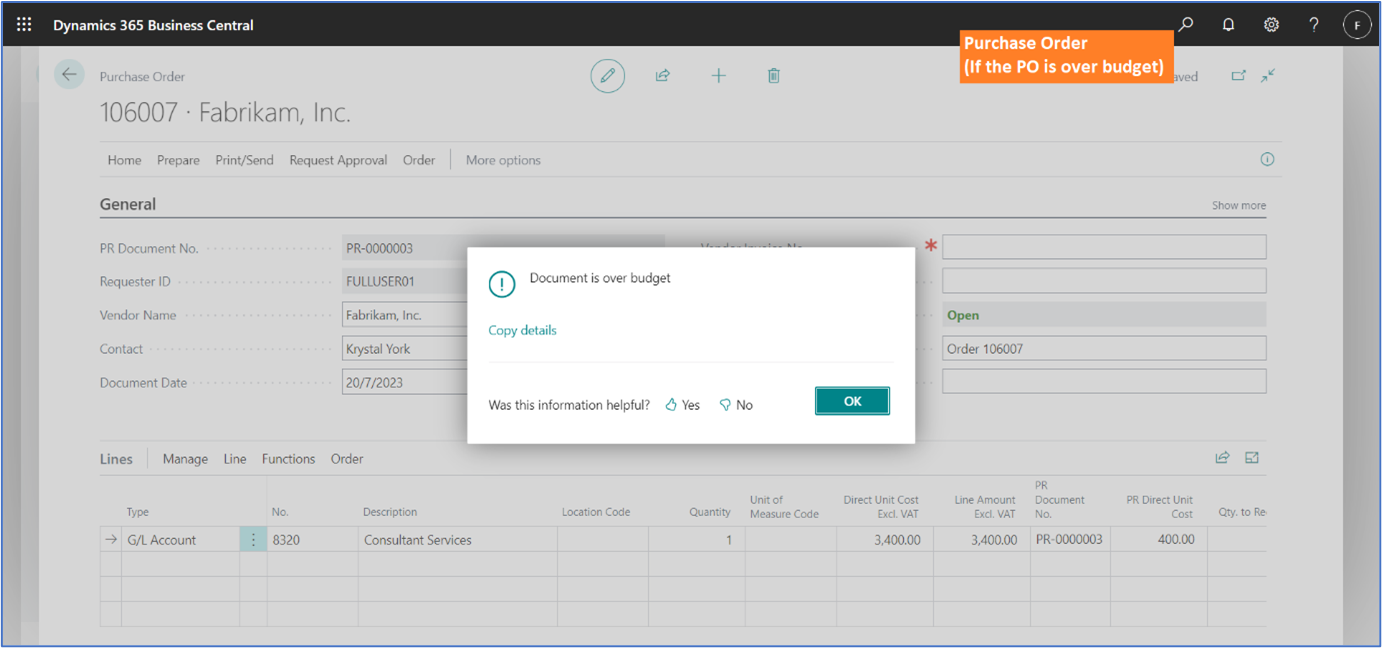
Task: Click the Description column header
Action: pos(390,512)
